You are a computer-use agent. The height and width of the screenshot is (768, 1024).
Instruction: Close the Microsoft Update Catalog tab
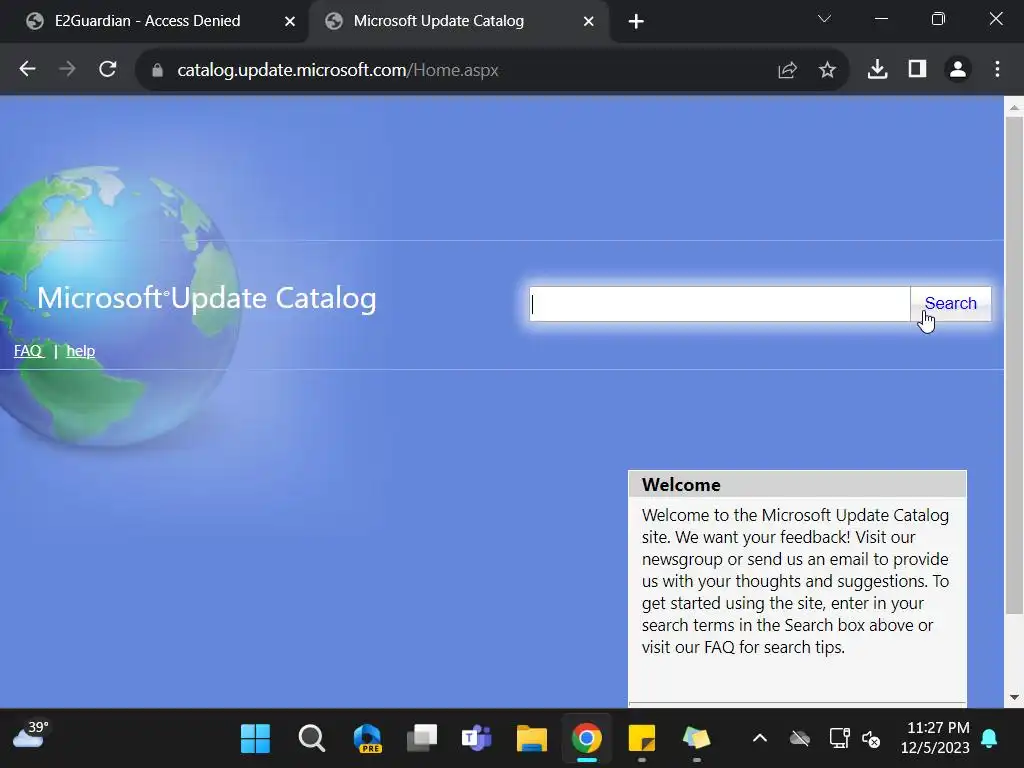(x=588, y=22)
